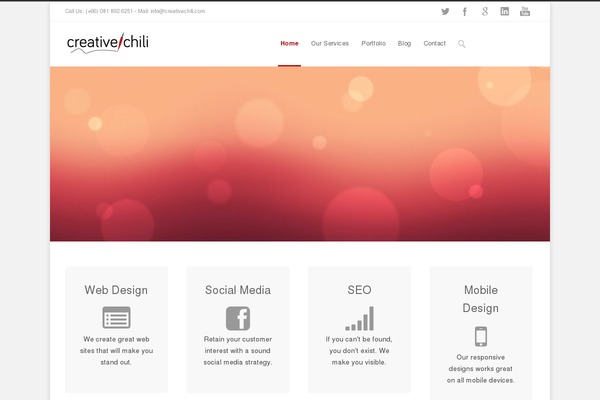This screenshot has width=600, height=400.
Task: Open the YouTube icon
Action: pyautogui.click(x=525, y=11)
